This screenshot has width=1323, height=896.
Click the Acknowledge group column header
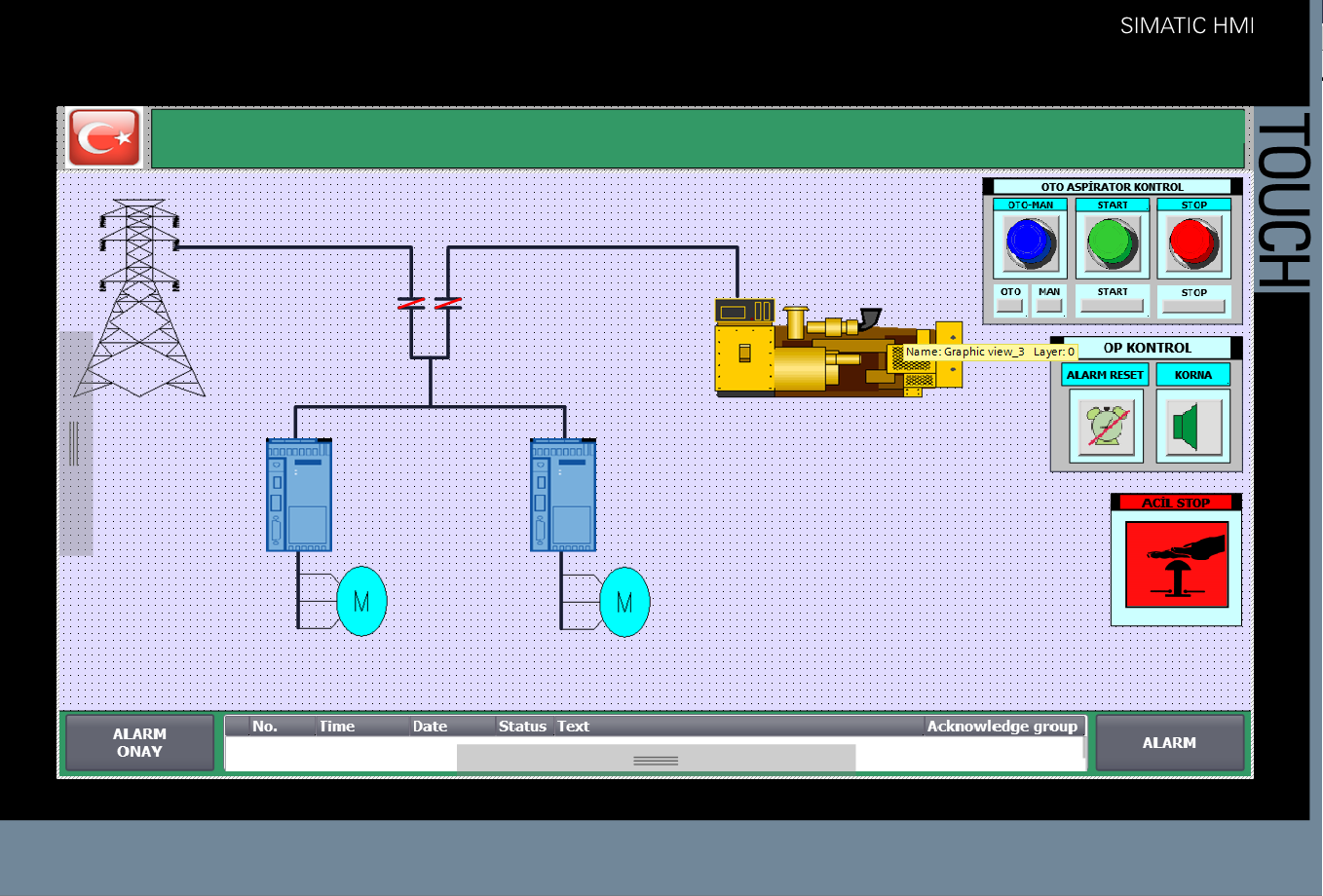tap(1002, 727)
